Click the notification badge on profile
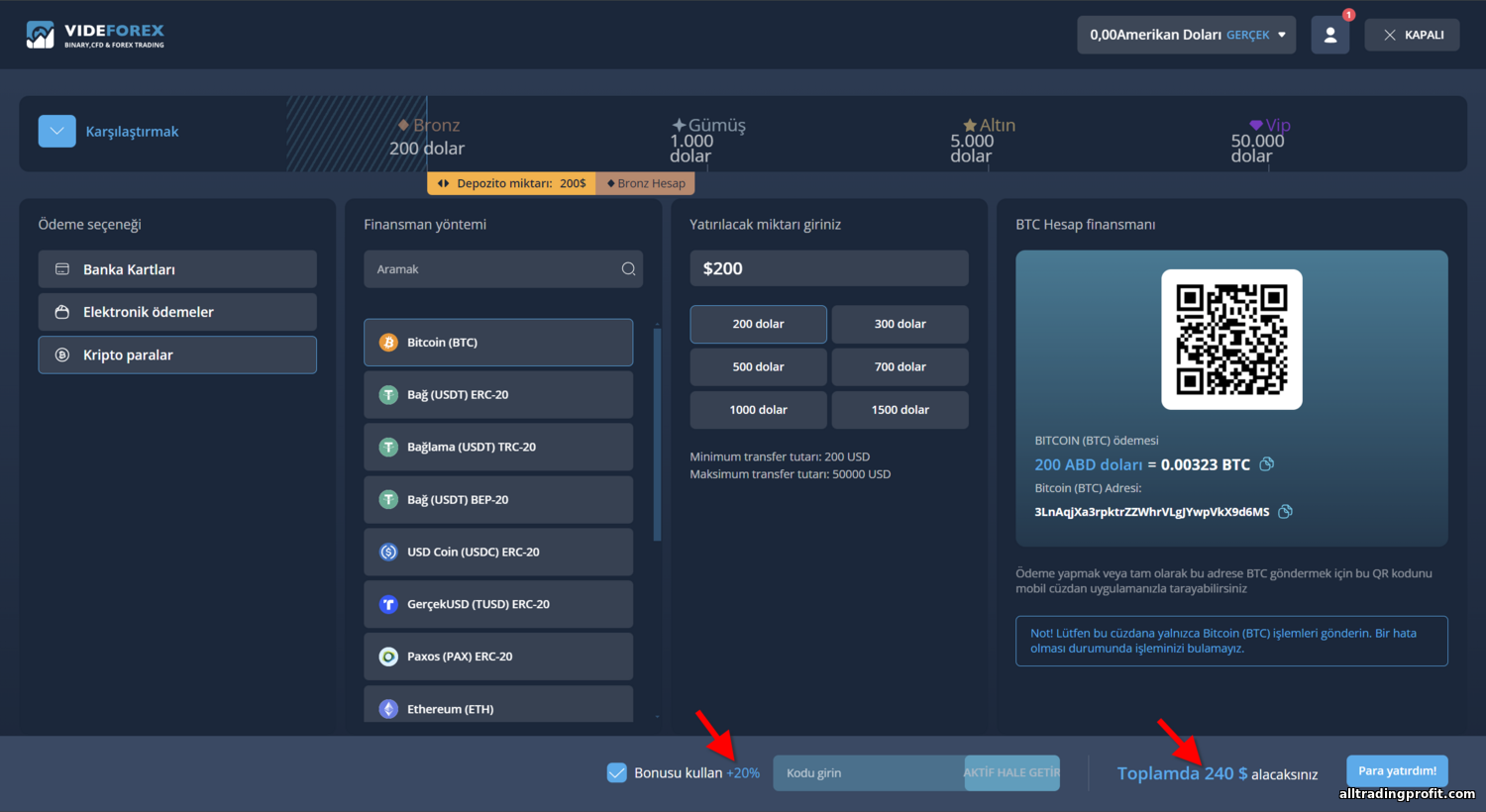This screenshot has width=1486, height=812. (x=1348, y=15)
